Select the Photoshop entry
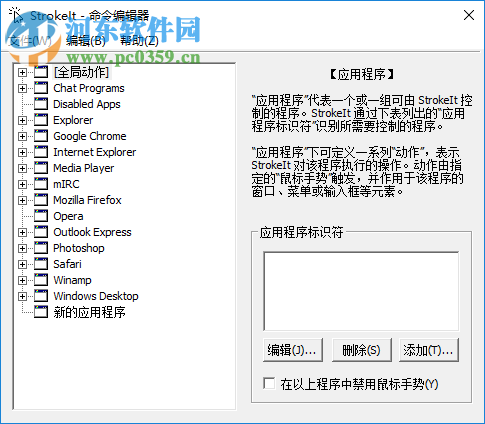Viewport: 485px width, 424px height. (x=79, y=248)
